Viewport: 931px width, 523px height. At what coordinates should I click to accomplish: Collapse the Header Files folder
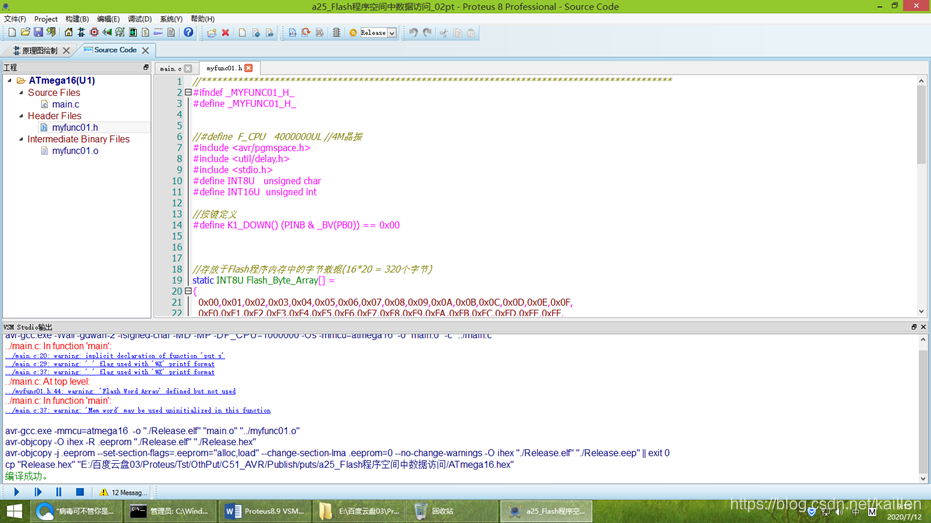coord(21,116)
